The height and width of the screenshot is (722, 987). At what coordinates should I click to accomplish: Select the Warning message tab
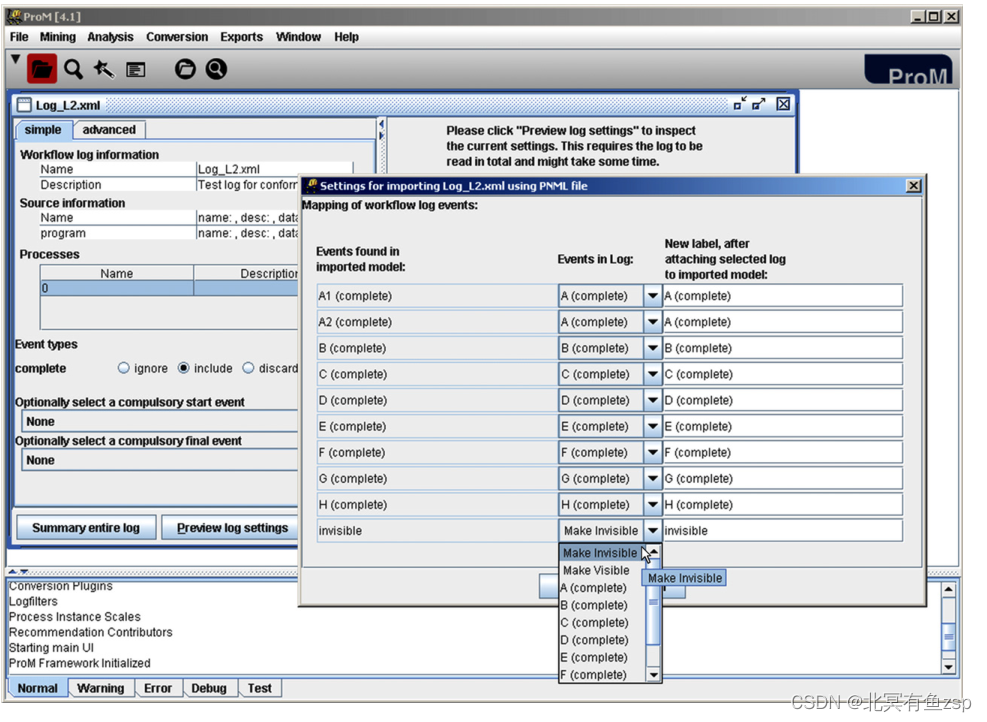pos(101,688)
